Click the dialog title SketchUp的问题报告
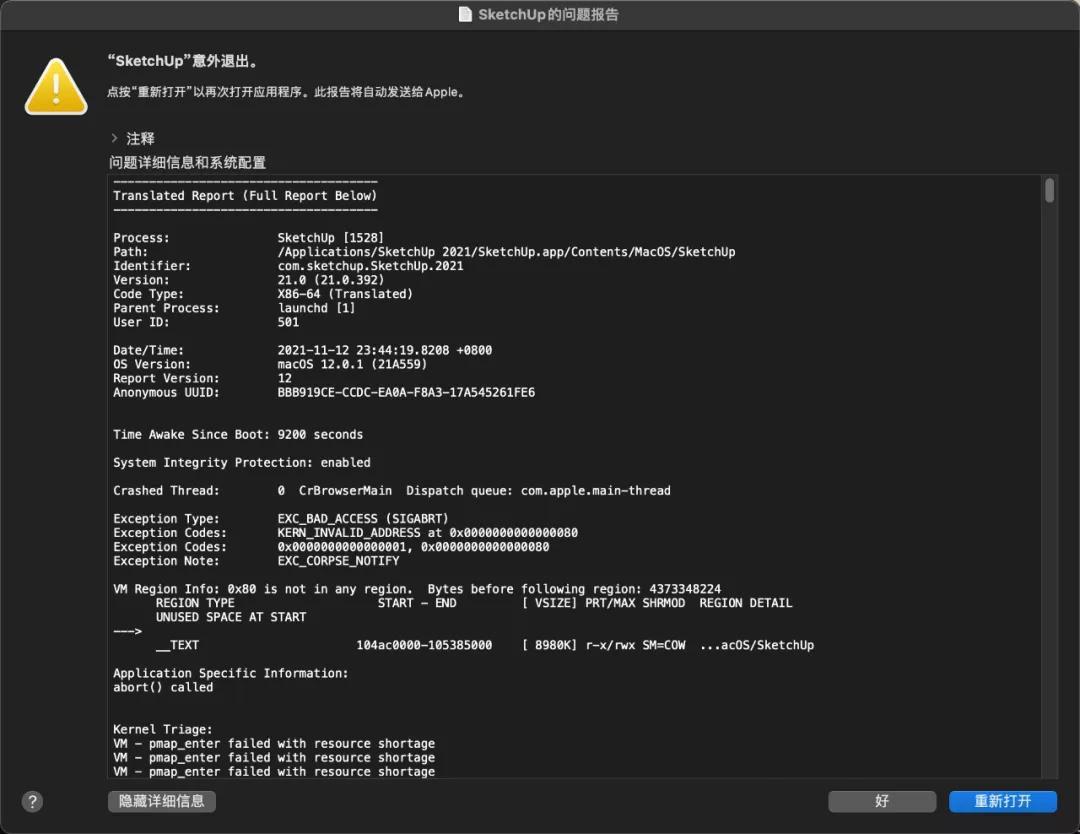1080x834 pixels. tap(551, 14)
